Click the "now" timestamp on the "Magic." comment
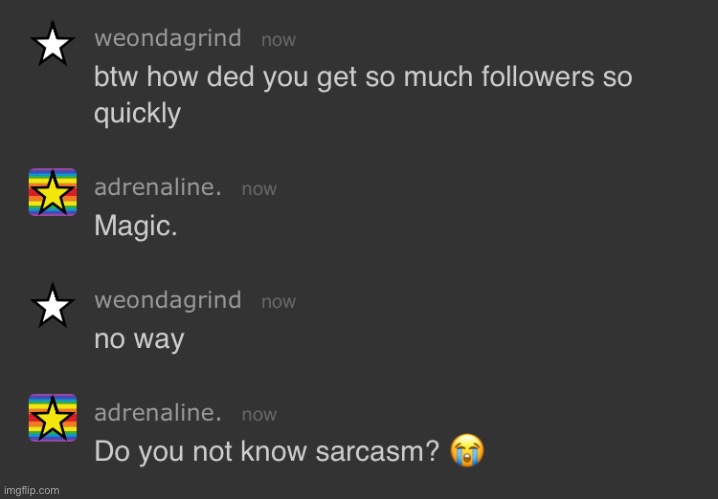The image size is (718, 499). coord(259,188)
